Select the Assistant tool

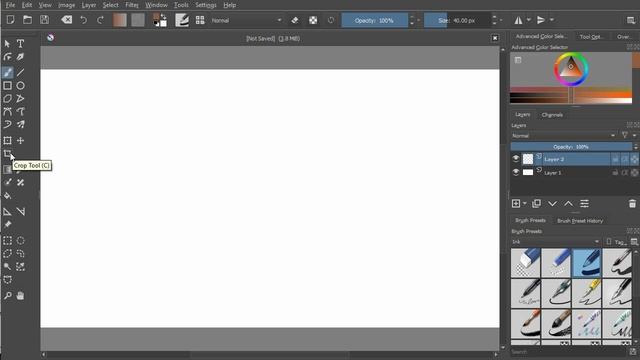click(x=7, y=211)
